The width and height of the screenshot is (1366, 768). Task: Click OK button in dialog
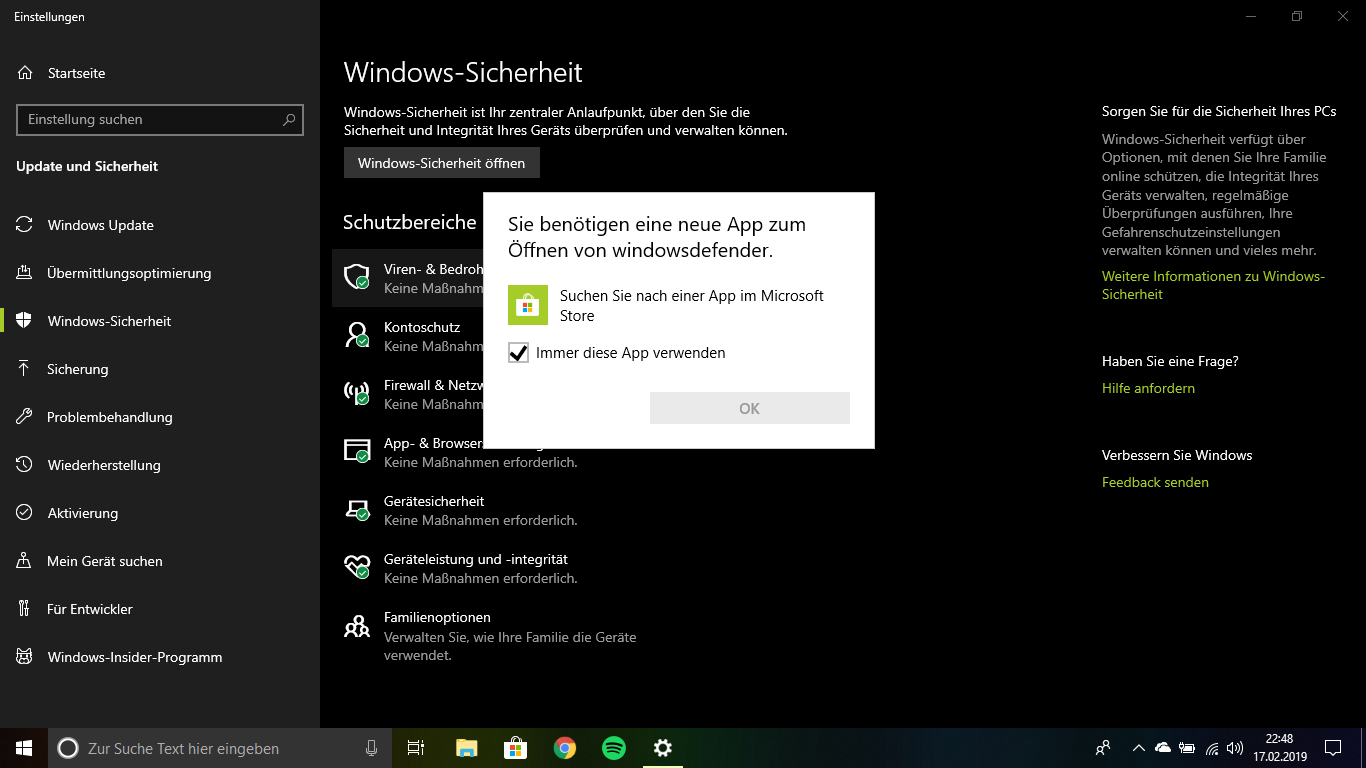pos(750,408)
